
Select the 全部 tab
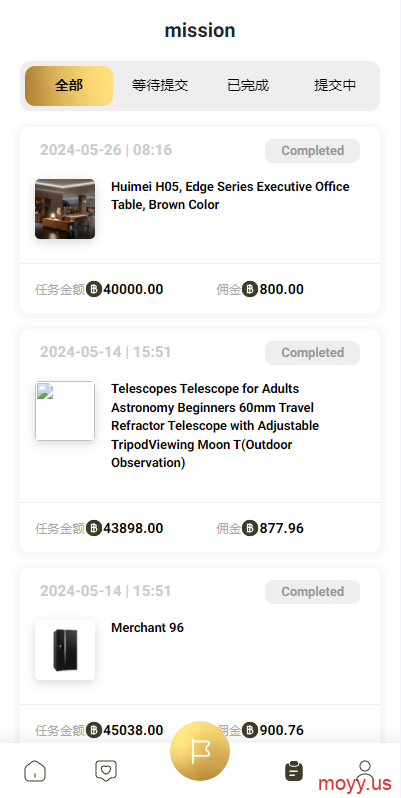[69, 86]
